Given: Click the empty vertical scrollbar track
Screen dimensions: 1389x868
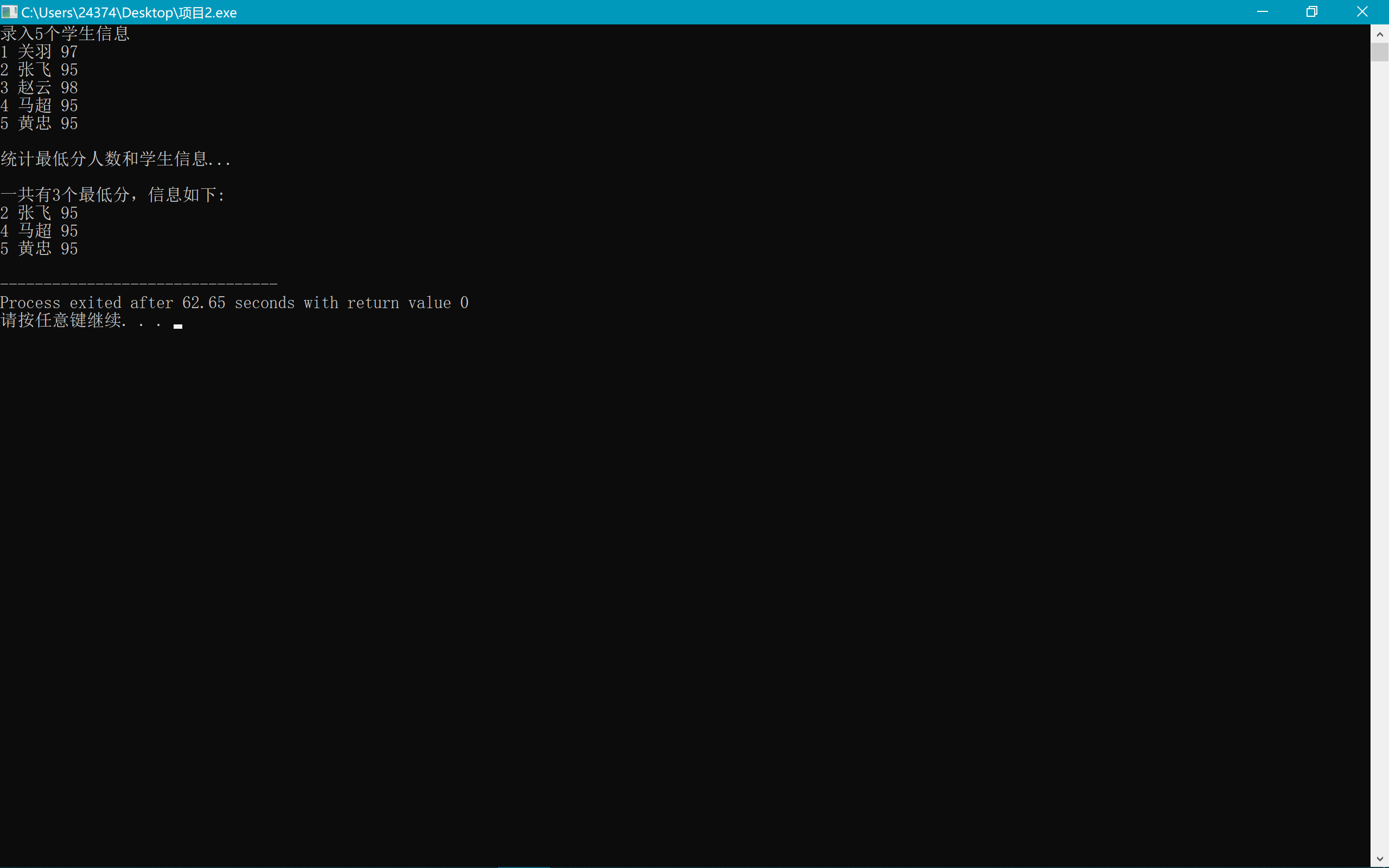Looking at the screenshot, I should pos(1379,459).
